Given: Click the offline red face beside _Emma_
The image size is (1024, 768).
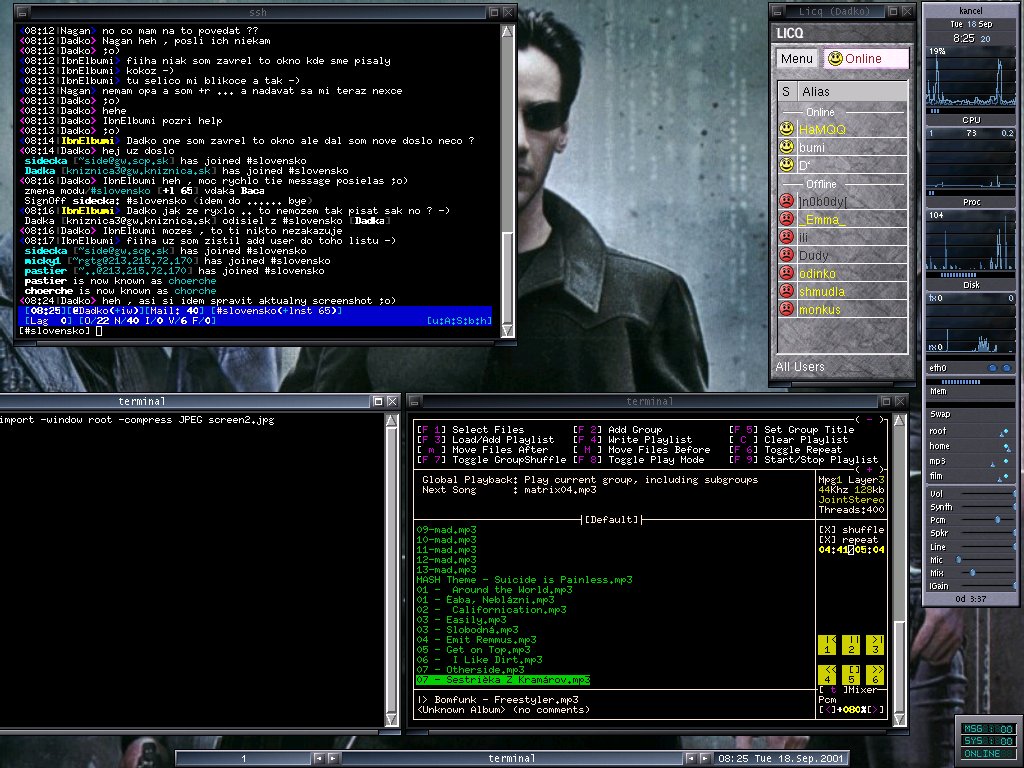Looking at the screenshot, I should [x=787, y=219].
